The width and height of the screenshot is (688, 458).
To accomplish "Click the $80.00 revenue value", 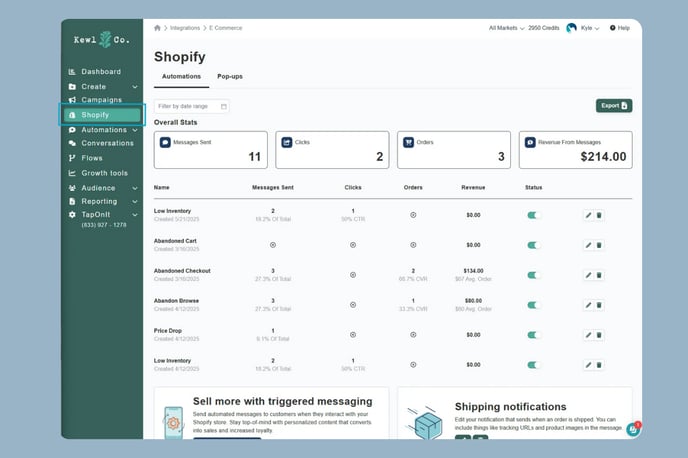I will point(473,301).
